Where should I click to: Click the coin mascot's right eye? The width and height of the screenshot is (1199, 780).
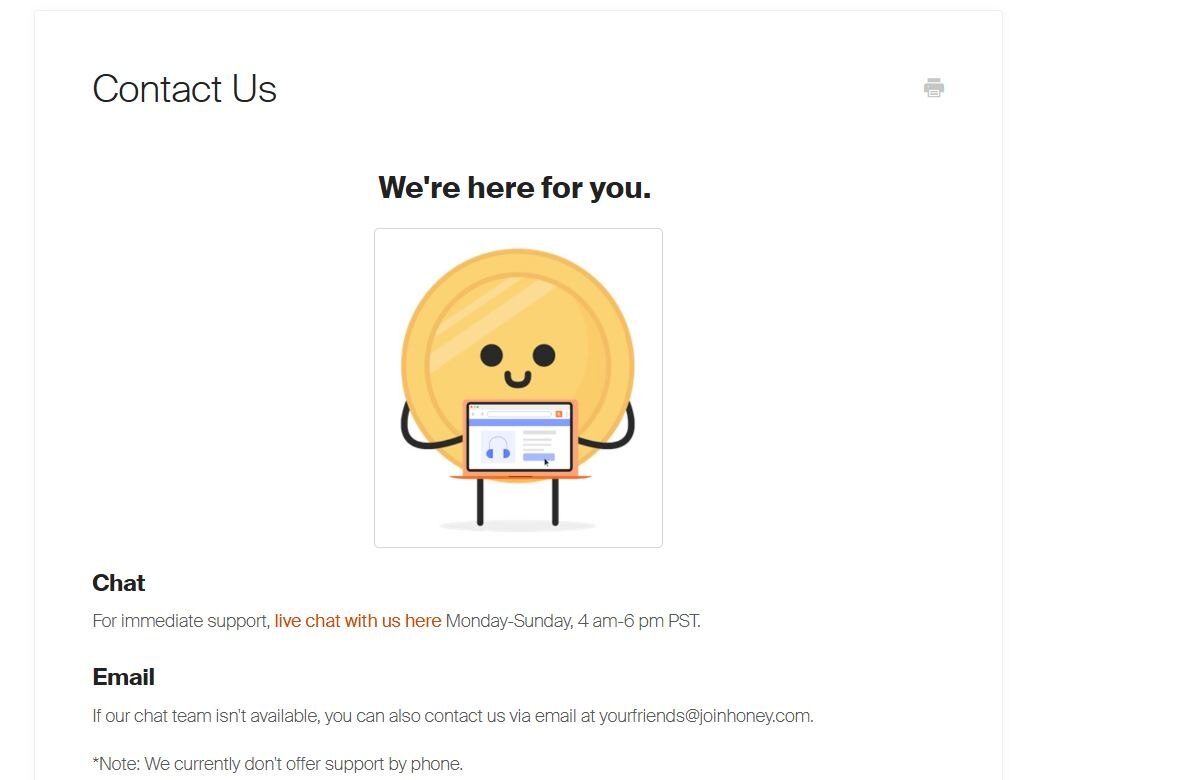click(544, 355)
